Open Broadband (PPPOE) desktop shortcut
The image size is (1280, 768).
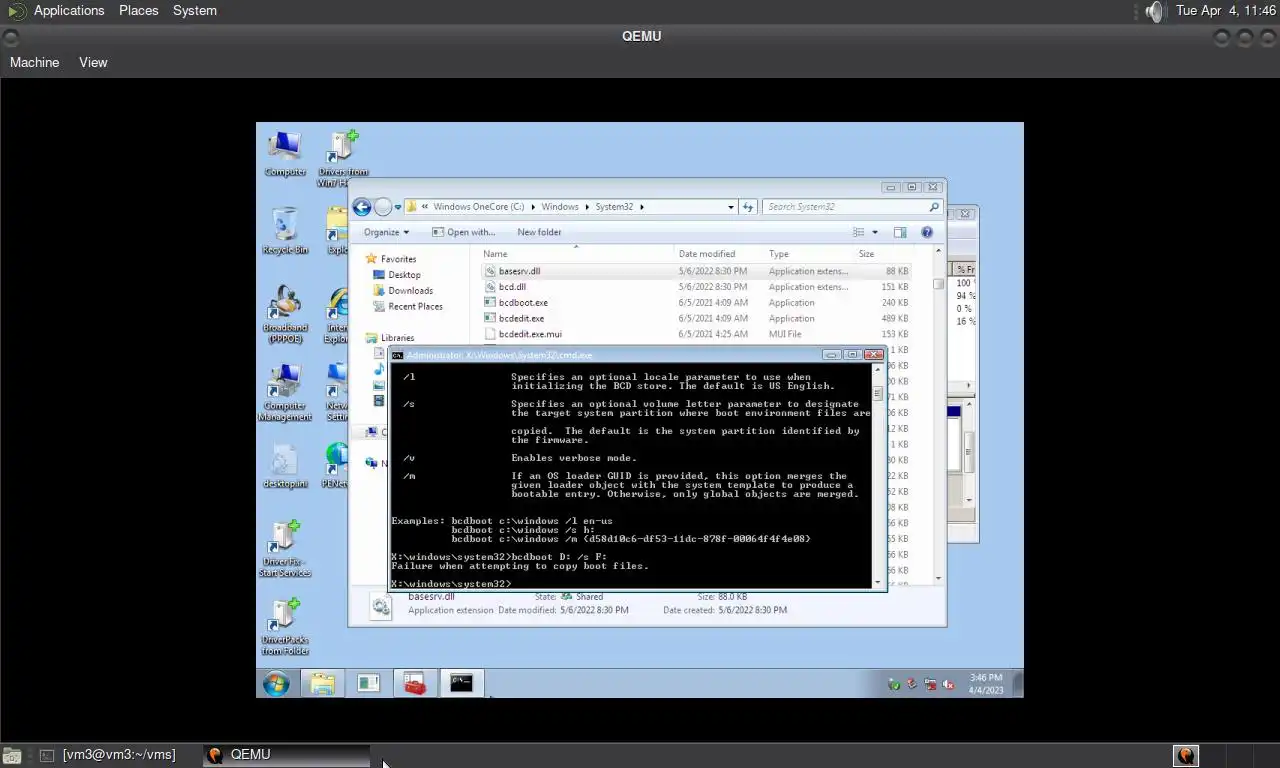(285, 315)
